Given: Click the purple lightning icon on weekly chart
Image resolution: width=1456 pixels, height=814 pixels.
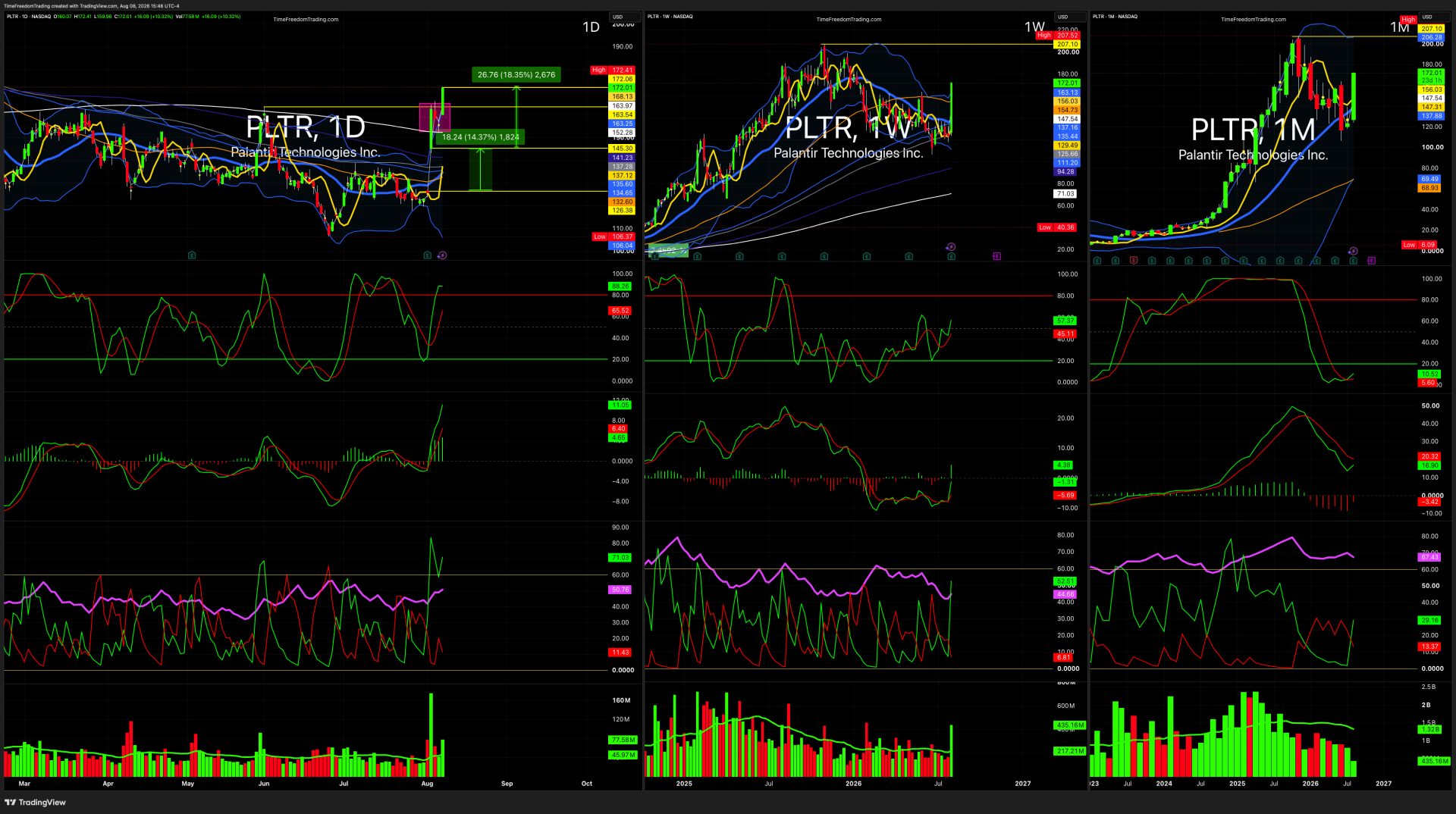Looking at the screenshot, I should click(x=951, y=247).
